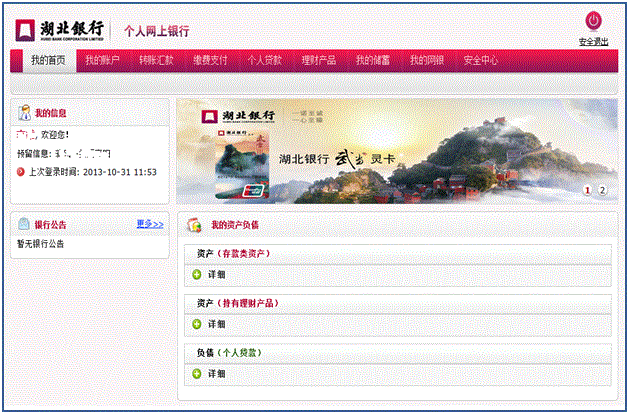Select the 缴费支付 tab
This screenshot has width=629, height=414.
pyautogui.click(x=210, y=61)
